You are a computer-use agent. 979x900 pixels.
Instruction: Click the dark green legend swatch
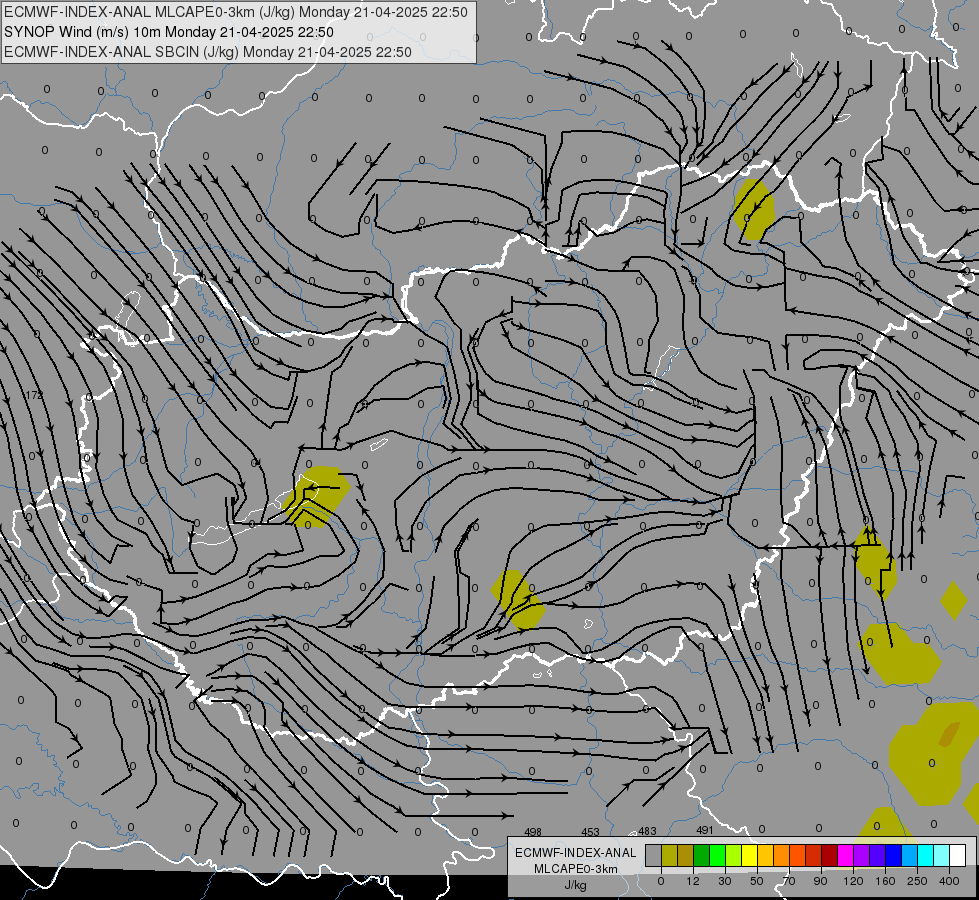[x=701, y=855]
